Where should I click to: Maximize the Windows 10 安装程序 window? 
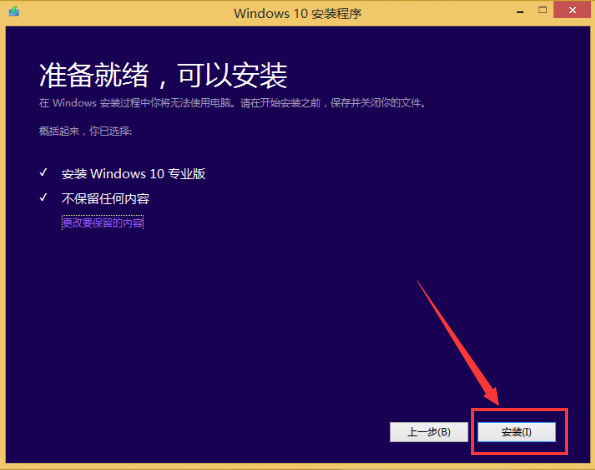coord(543,10)
